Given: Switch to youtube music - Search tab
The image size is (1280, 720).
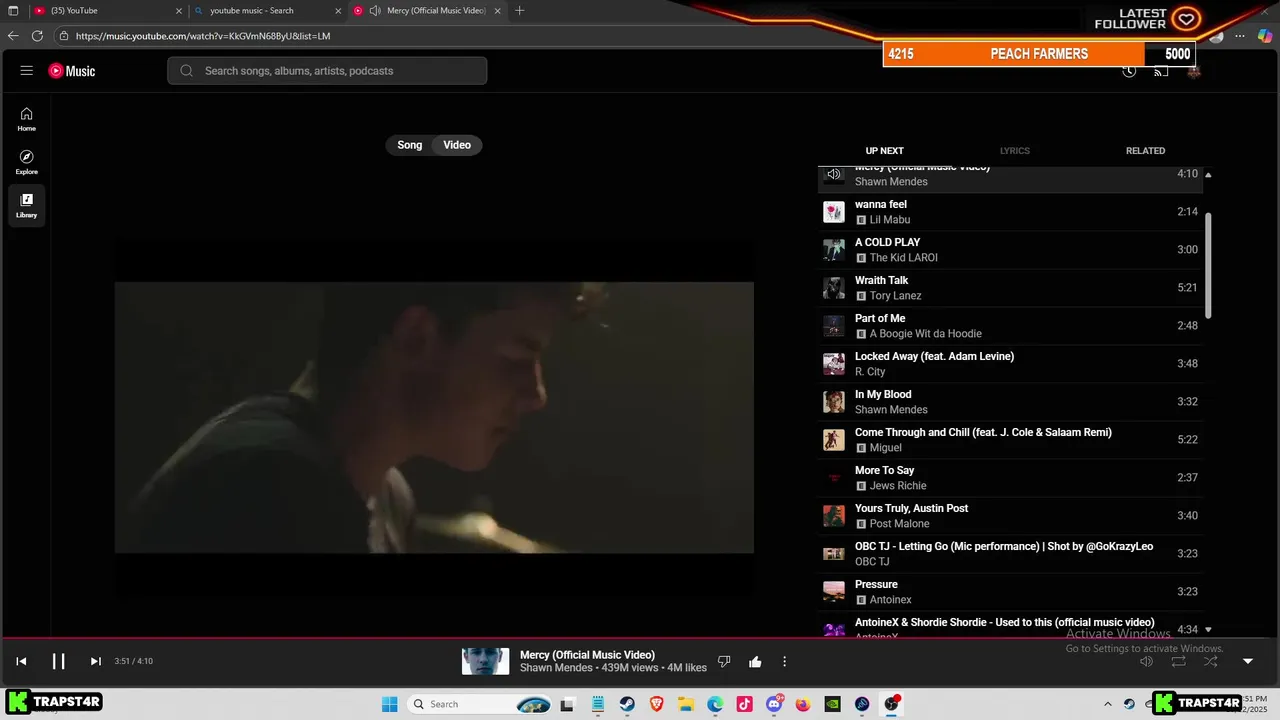Looking at the screenshot, I should (268, 11).
